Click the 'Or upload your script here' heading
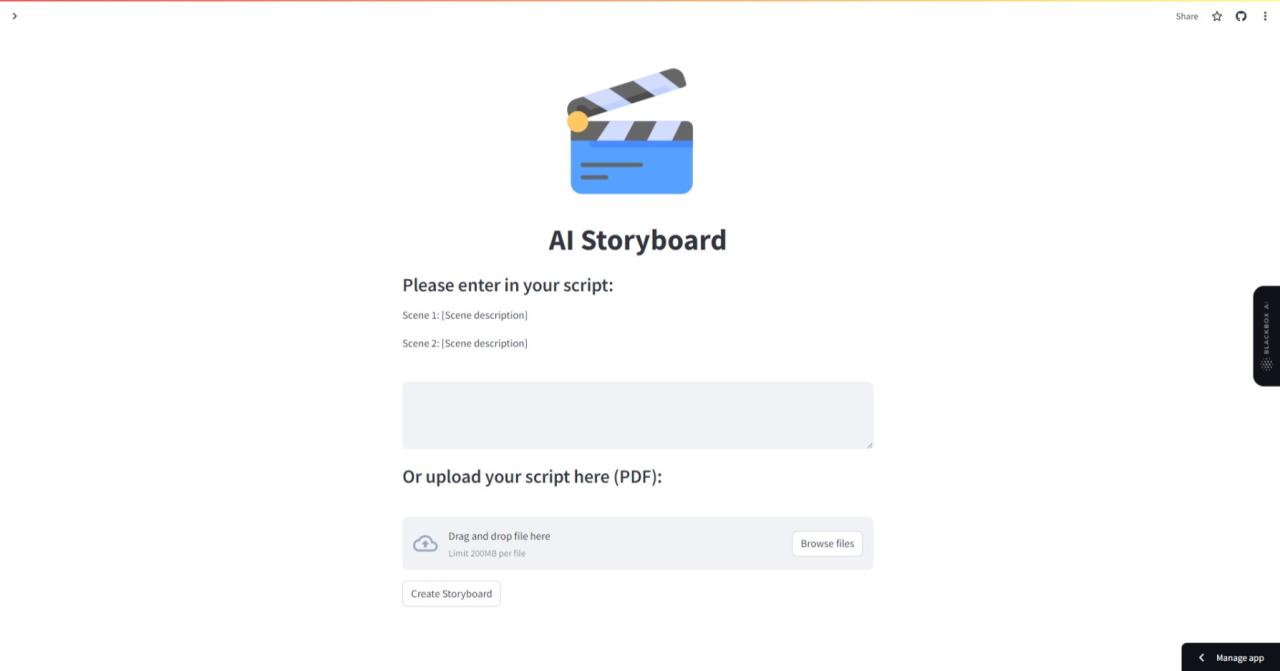The width and height of the screenshot is (1280, 671). click(531, 476)
